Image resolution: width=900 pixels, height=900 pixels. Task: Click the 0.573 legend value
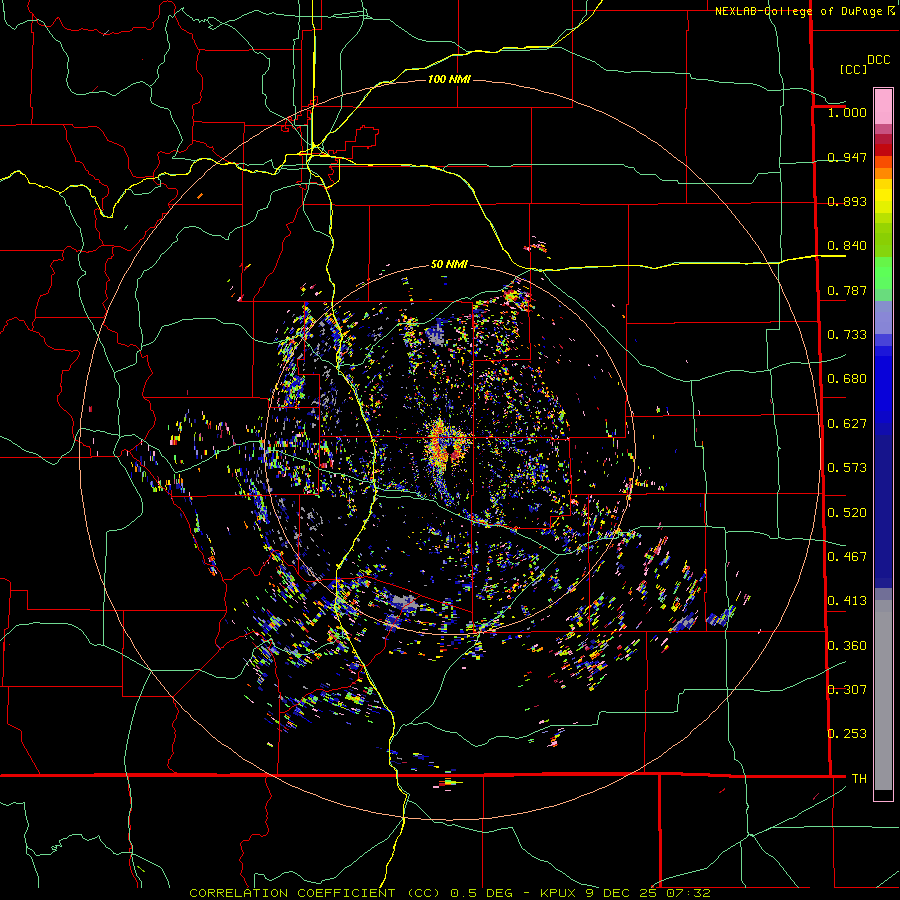847,468
